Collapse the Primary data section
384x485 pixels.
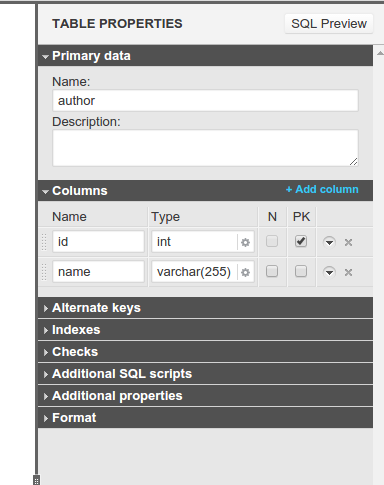click(205, 56)
